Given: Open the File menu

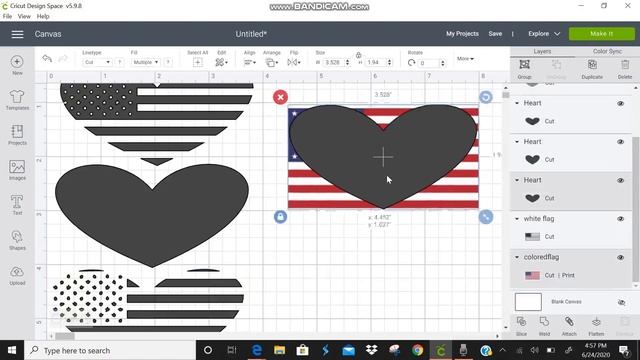Looking at the screenshot, I should pyautogui.click(x=7, y=16).
